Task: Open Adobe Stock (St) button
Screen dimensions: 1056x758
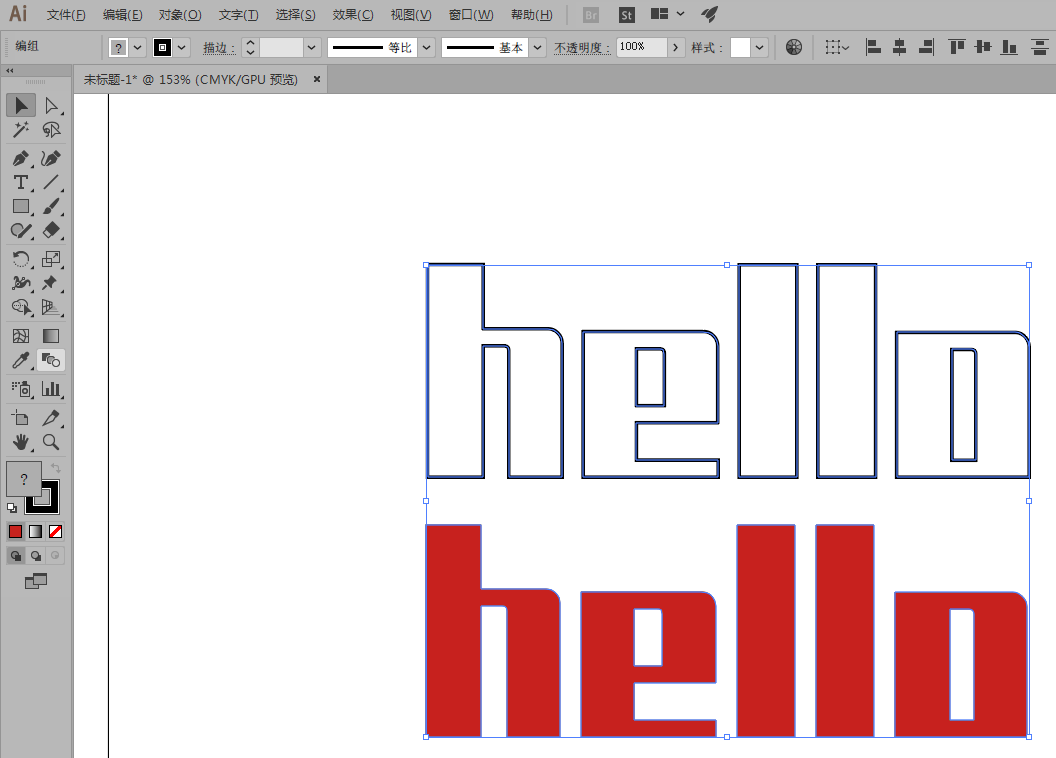Action: click(626, 15)
